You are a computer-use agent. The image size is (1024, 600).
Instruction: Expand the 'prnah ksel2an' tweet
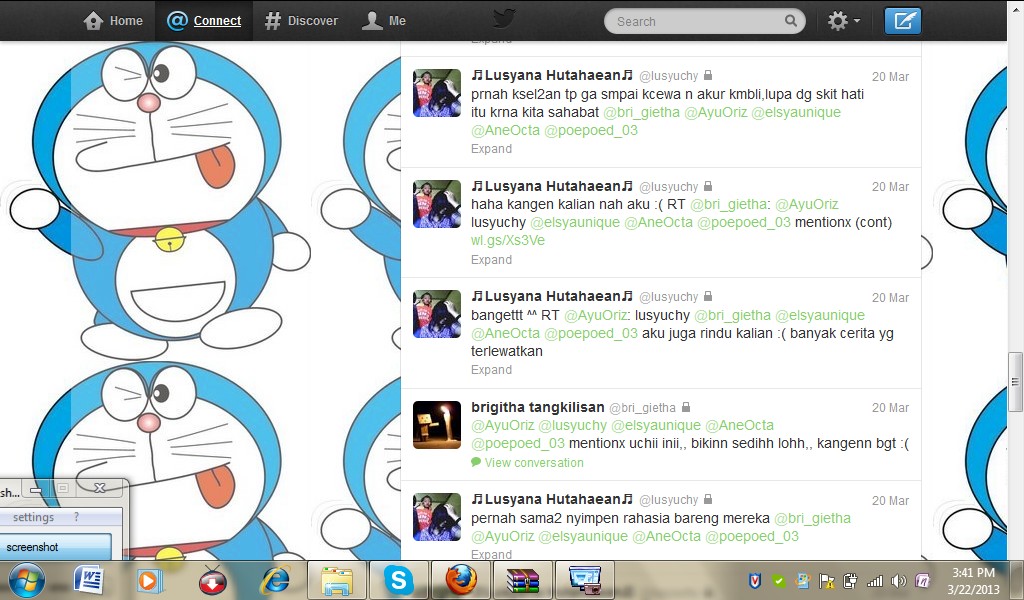[491, 149]
